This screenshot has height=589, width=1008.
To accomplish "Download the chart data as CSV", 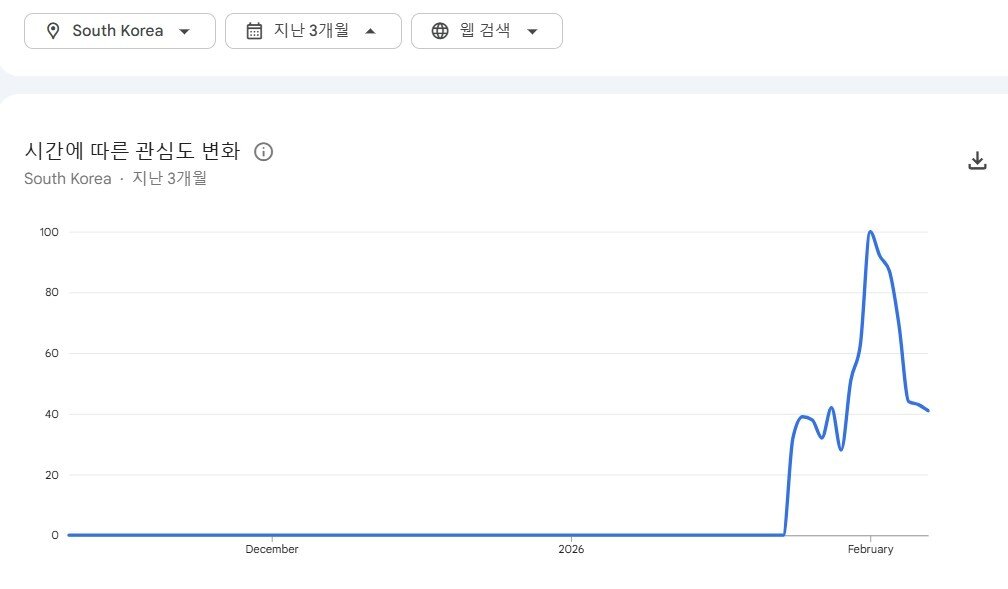I will pos(977,161).
